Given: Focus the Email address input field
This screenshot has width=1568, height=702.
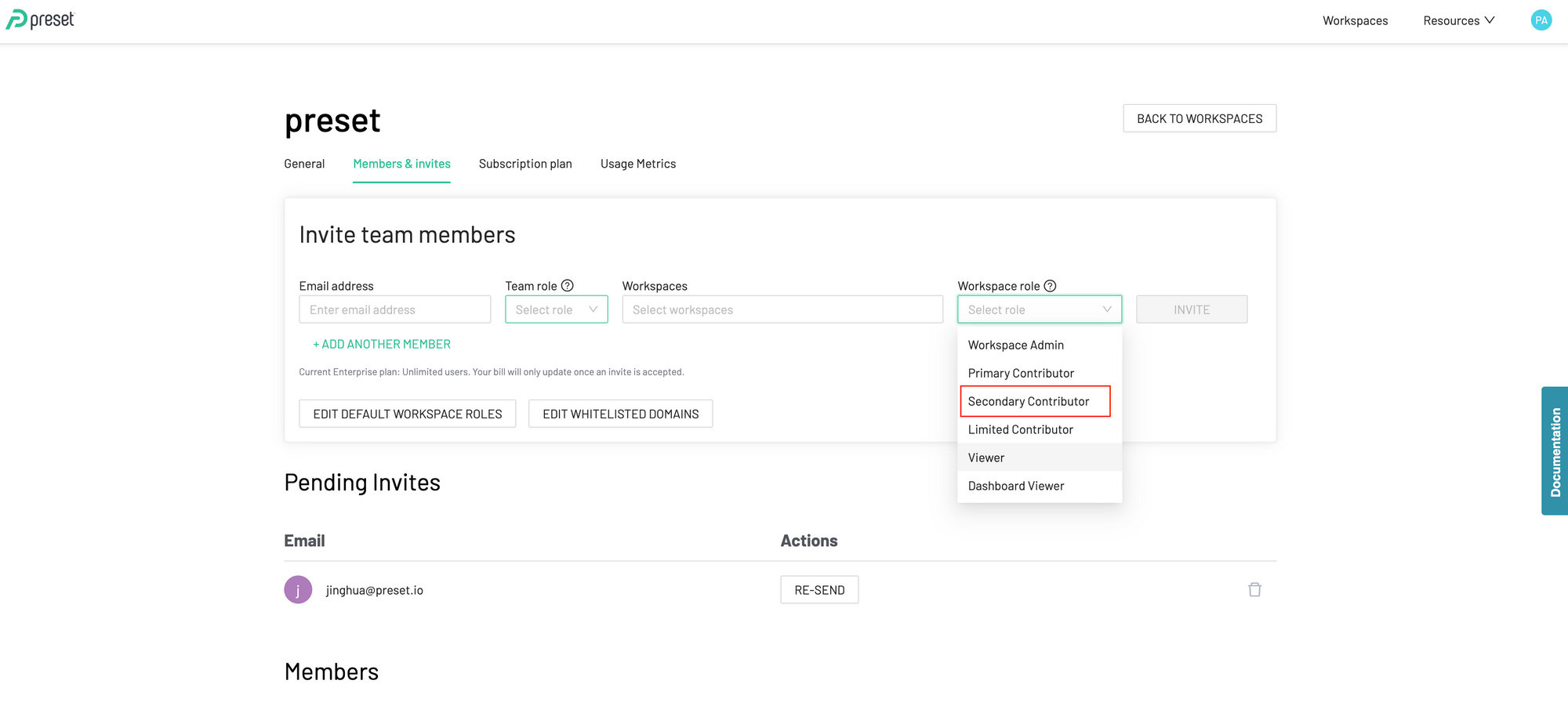Looking at the screenshot, I should 395,309.
